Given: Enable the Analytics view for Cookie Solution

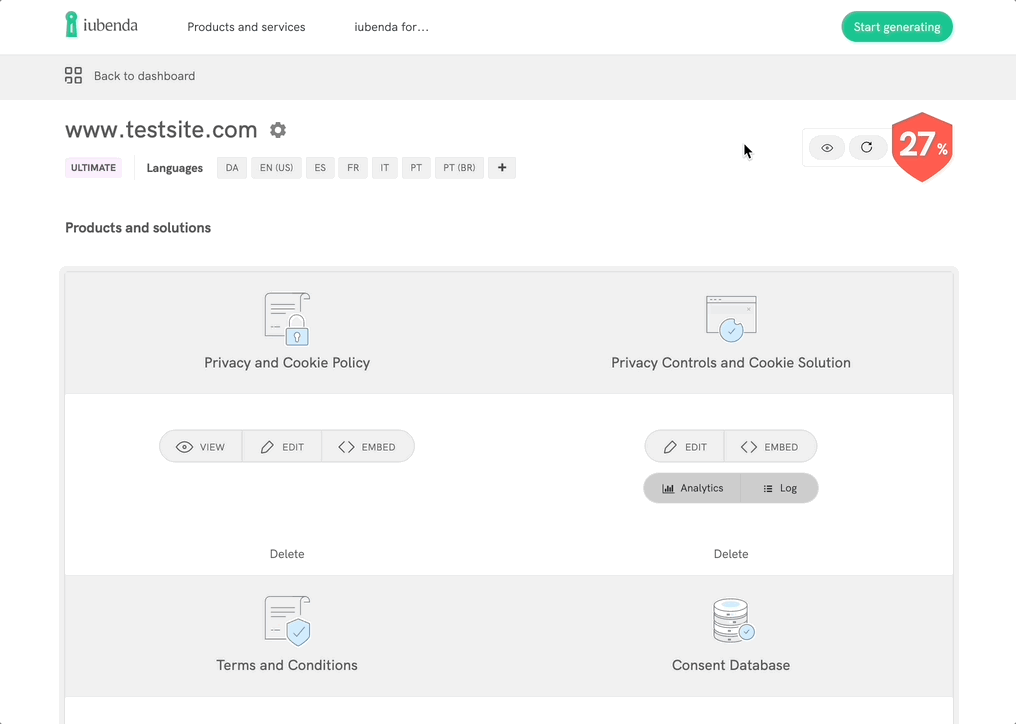Looking at the screenshot, I should 692,488.
